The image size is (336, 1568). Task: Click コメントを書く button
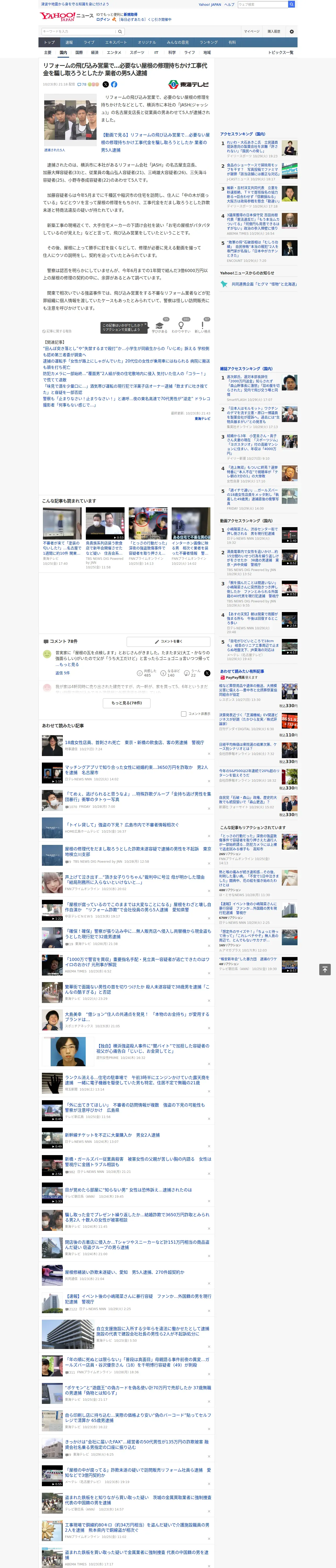click(169, 641)
